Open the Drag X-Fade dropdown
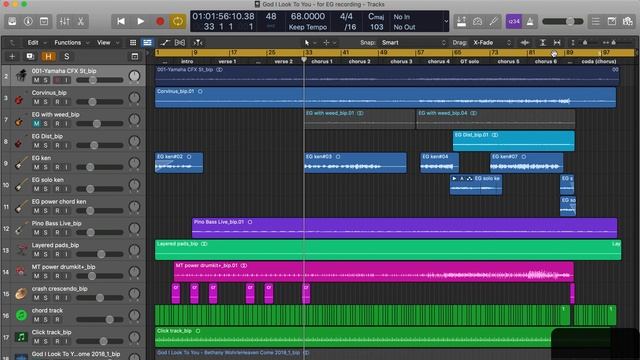This screenshot has width=640, height=360. click(492, 42)
